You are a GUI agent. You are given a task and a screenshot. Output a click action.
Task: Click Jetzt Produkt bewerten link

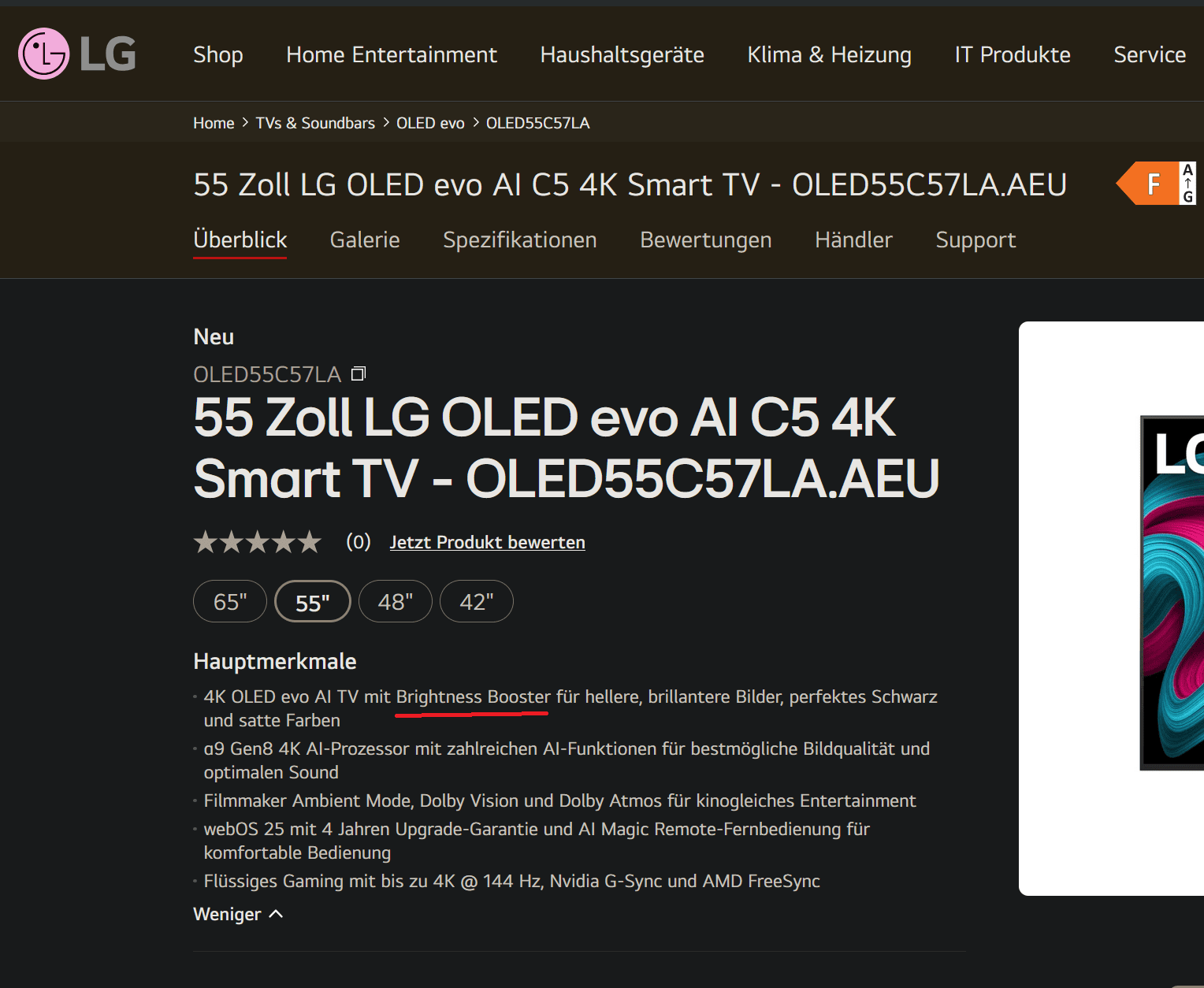click(x=488, y=542)
